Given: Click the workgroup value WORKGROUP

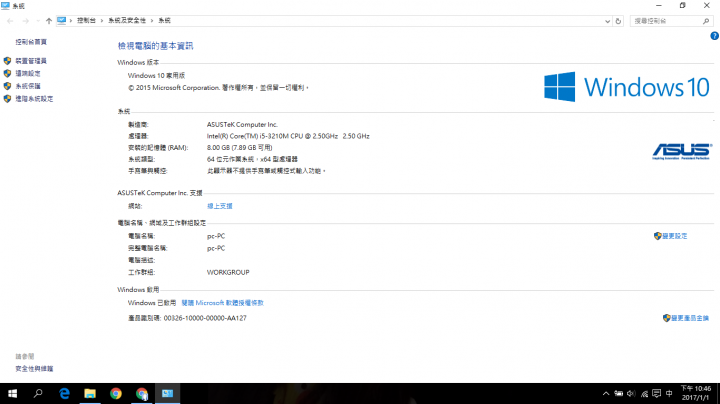Looking at the screenshot, I should pyautogui.click(x=228, y=272).
